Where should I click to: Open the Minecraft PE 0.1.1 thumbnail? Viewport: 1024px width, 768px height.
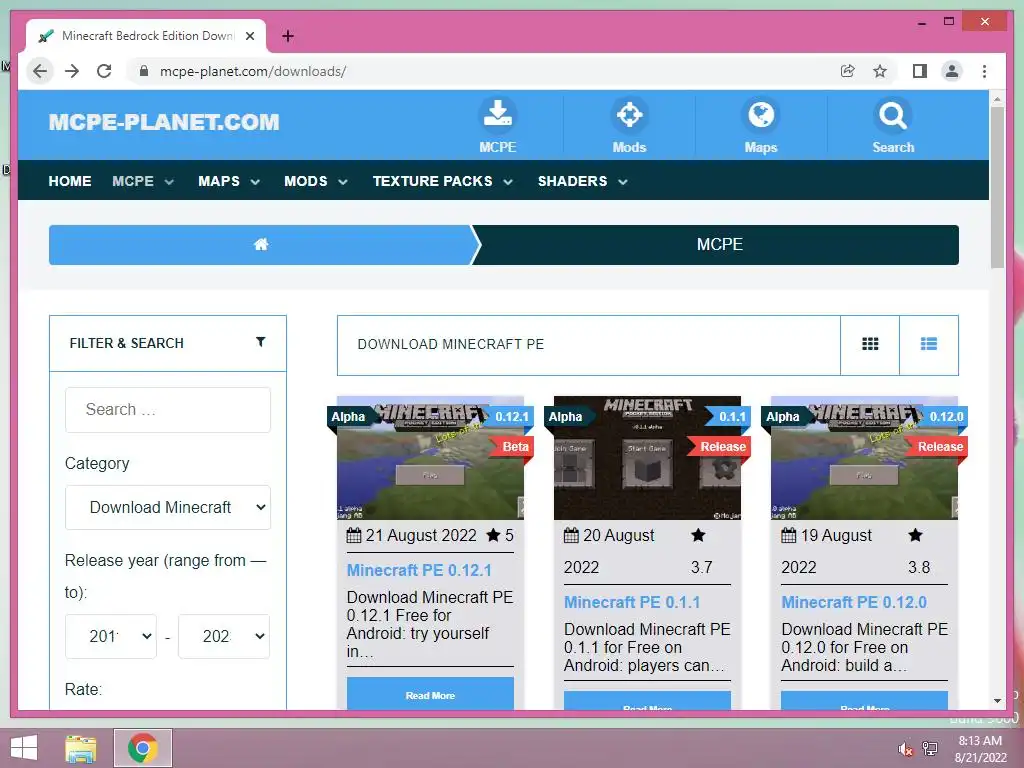(x=647, y=458)
